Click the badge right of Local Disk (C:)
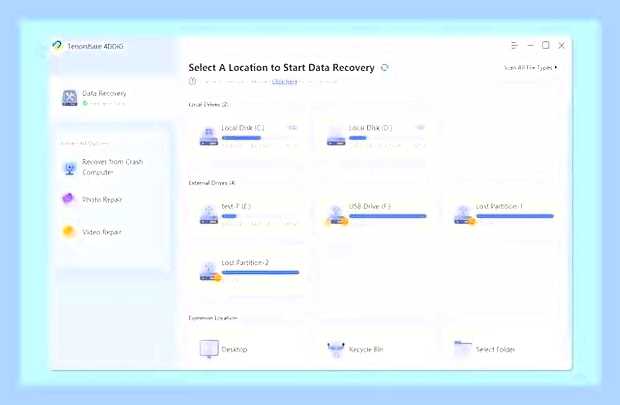Viewport: 620px width, 405px height. click(292, 127)
